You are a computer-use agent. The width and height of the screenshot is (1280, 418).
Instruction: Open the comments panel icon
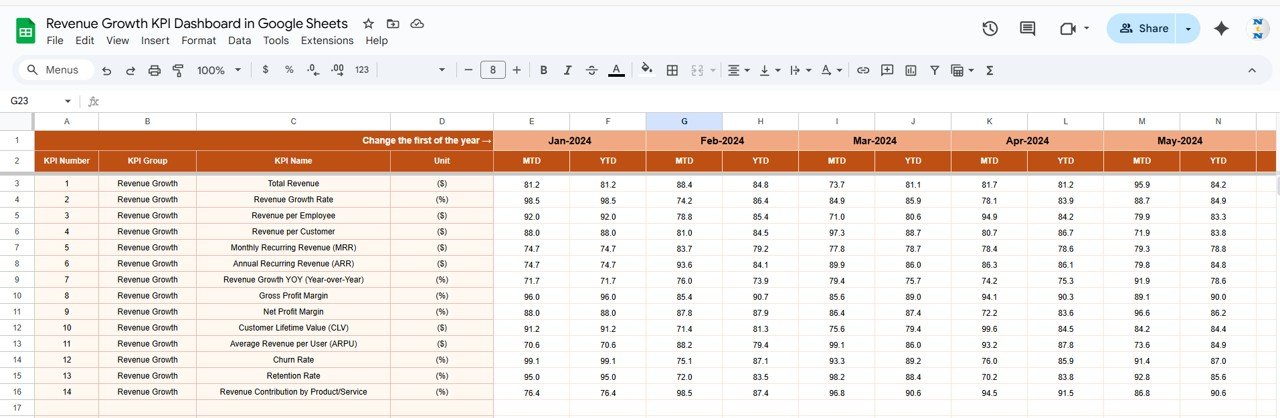coord(1027,29)
